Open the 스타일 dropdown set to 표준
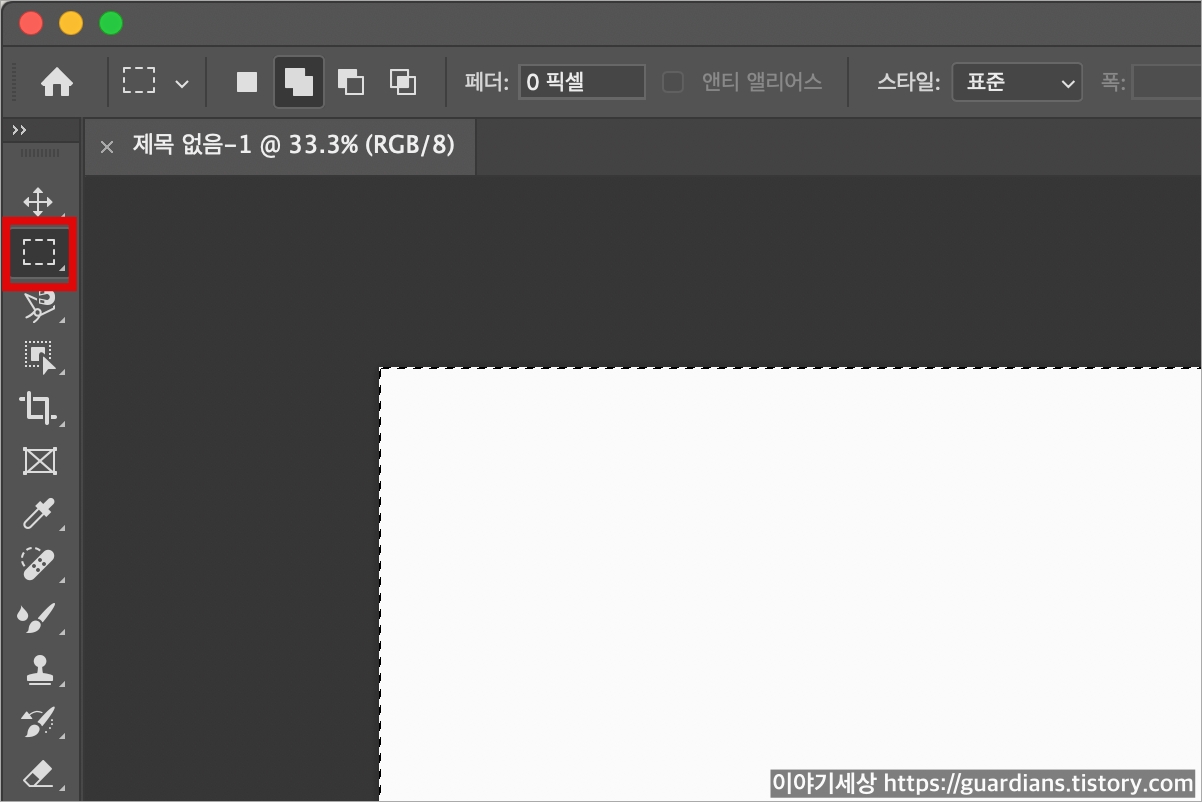This screenshot has width=1202, height=802. click(x=1017, y=82)
